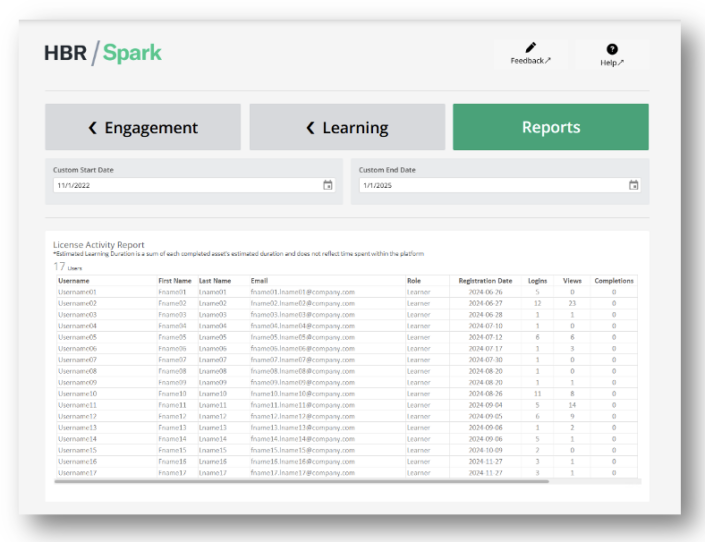Click the HBR Spark logo
Image resolution: width=705 pixels, height=542 pixels.
click(103, 53)
